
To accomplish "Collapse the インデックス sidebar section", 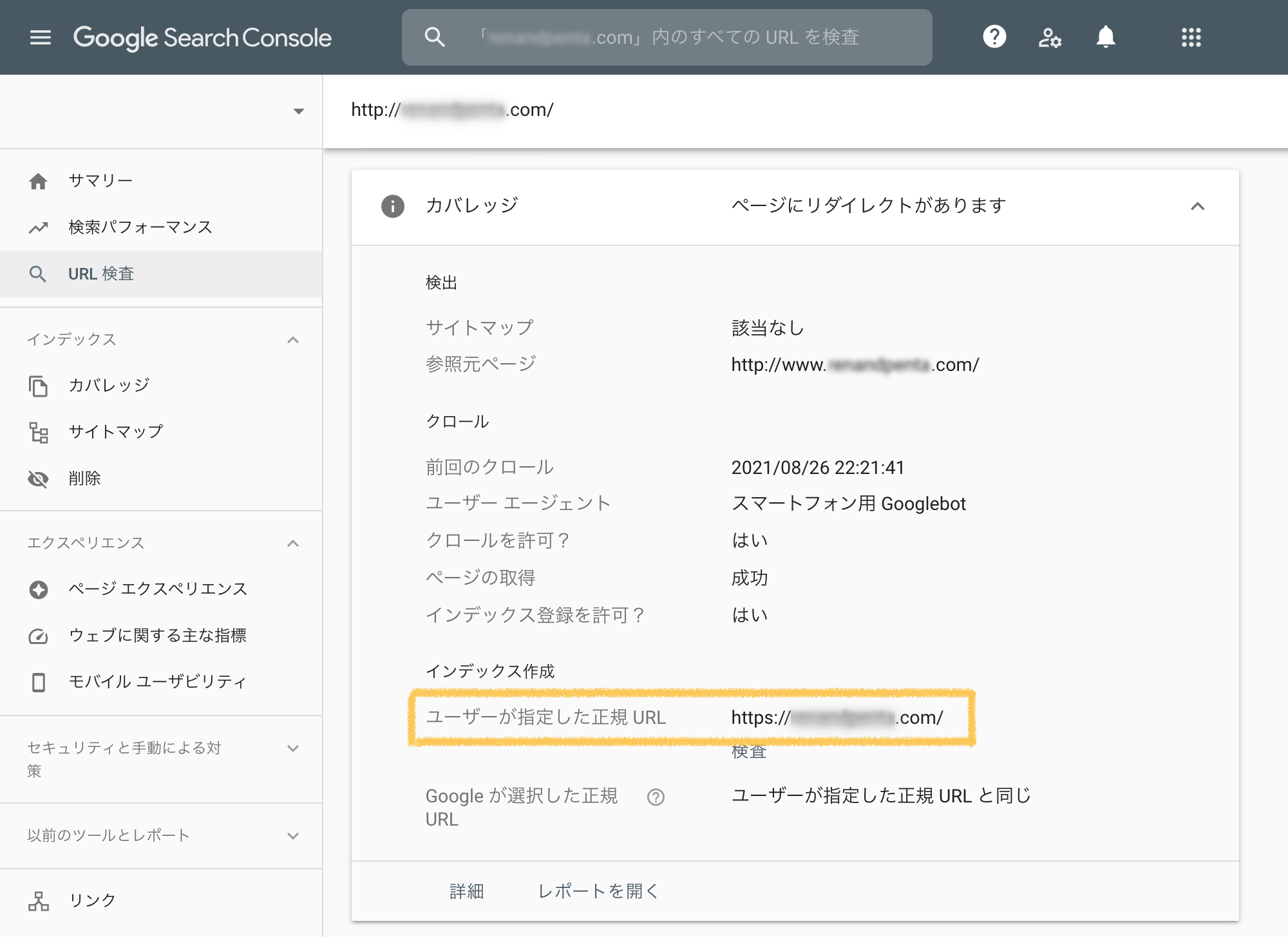I will pos(293,339).
